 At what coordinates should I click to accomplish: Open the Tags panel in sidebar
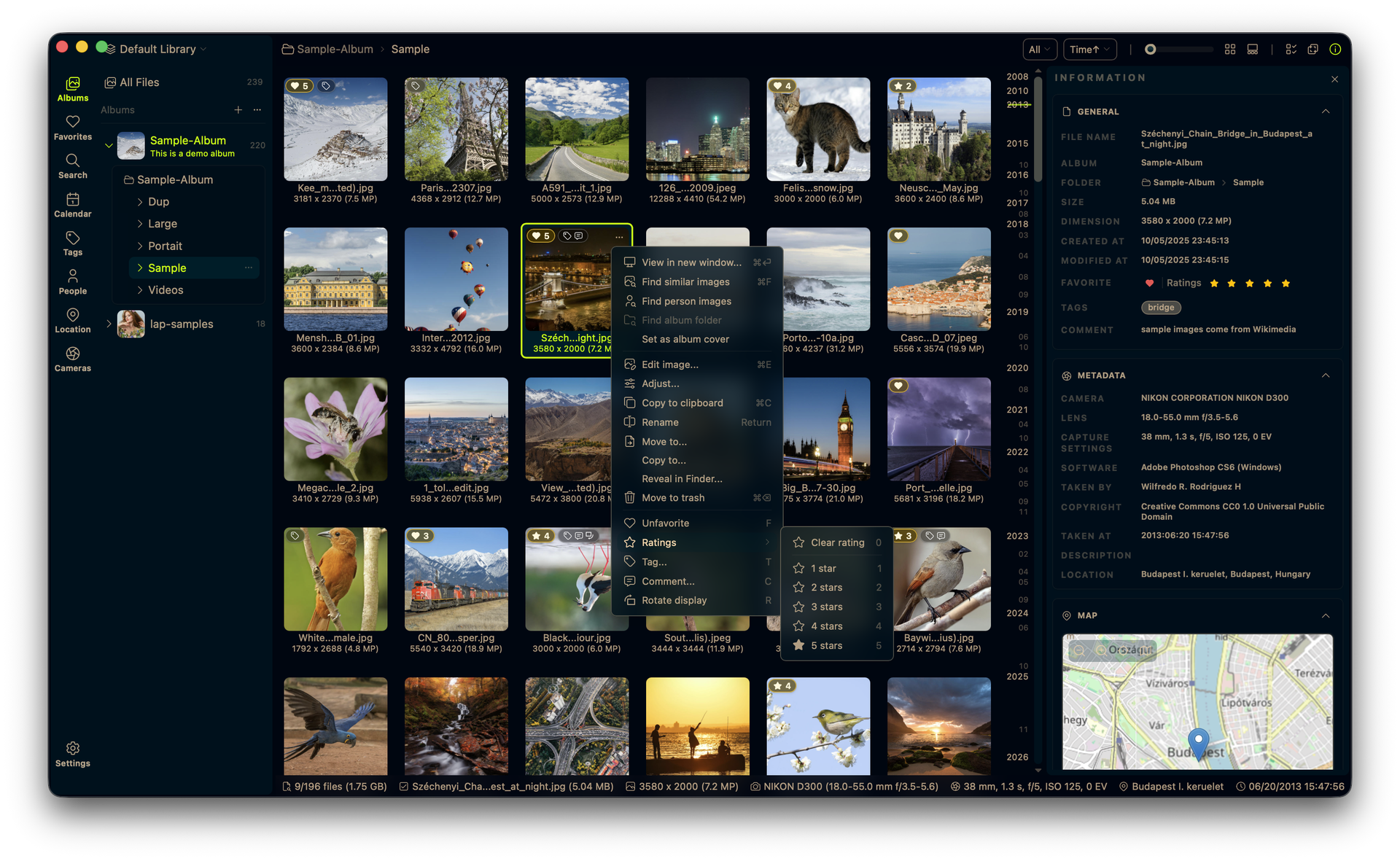(72, 244)
